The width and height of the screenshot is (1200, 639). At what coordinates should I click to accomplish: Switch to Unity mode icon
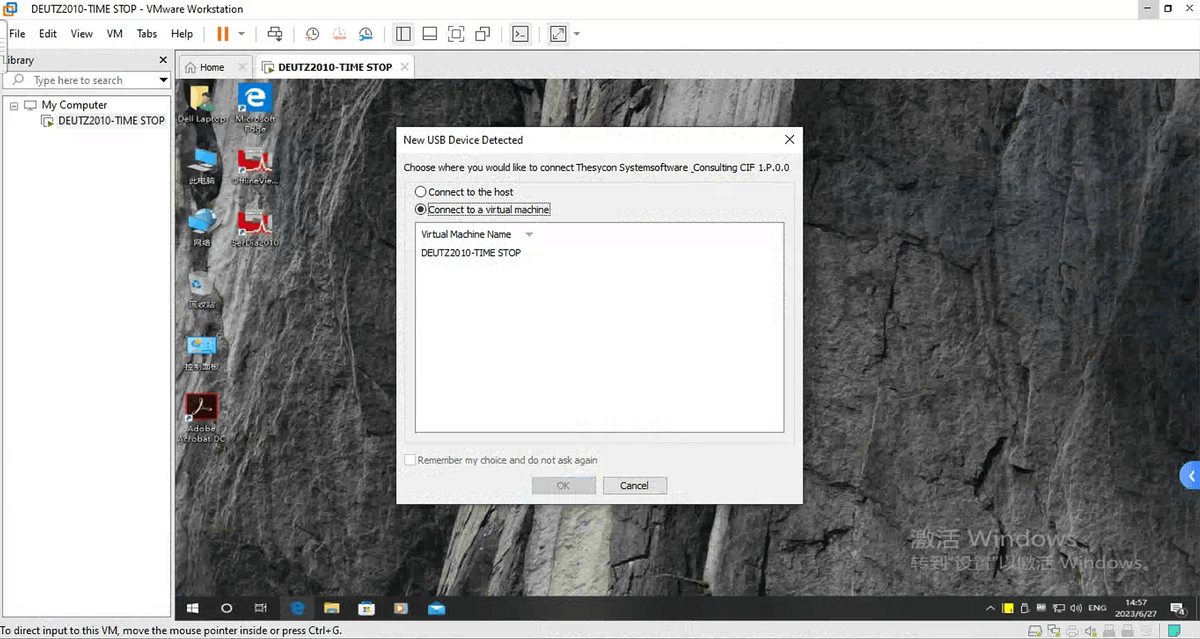point(483,33)
